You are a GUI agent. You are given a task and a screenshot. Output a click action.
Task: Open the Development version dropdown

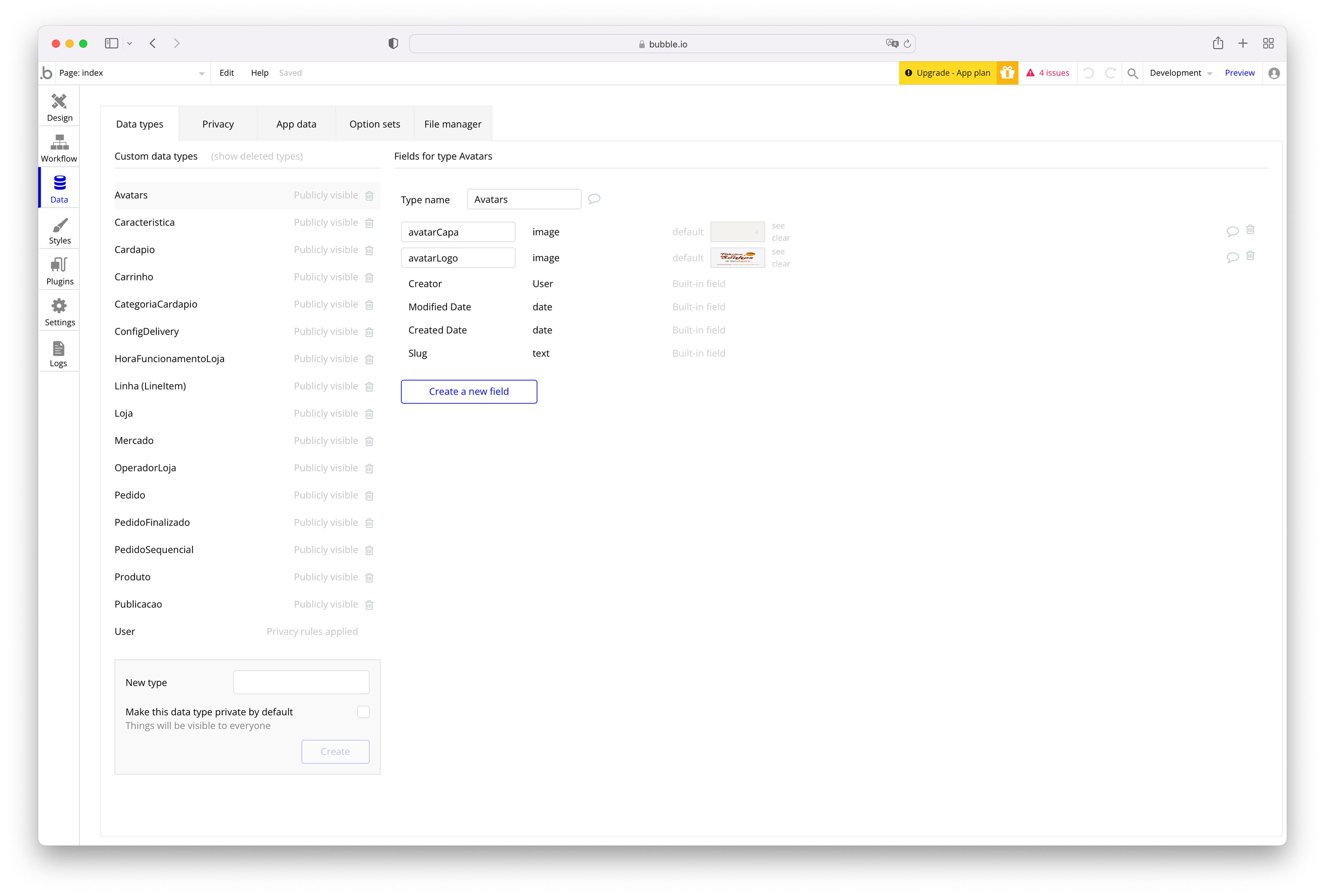[x=1181, y=73]
